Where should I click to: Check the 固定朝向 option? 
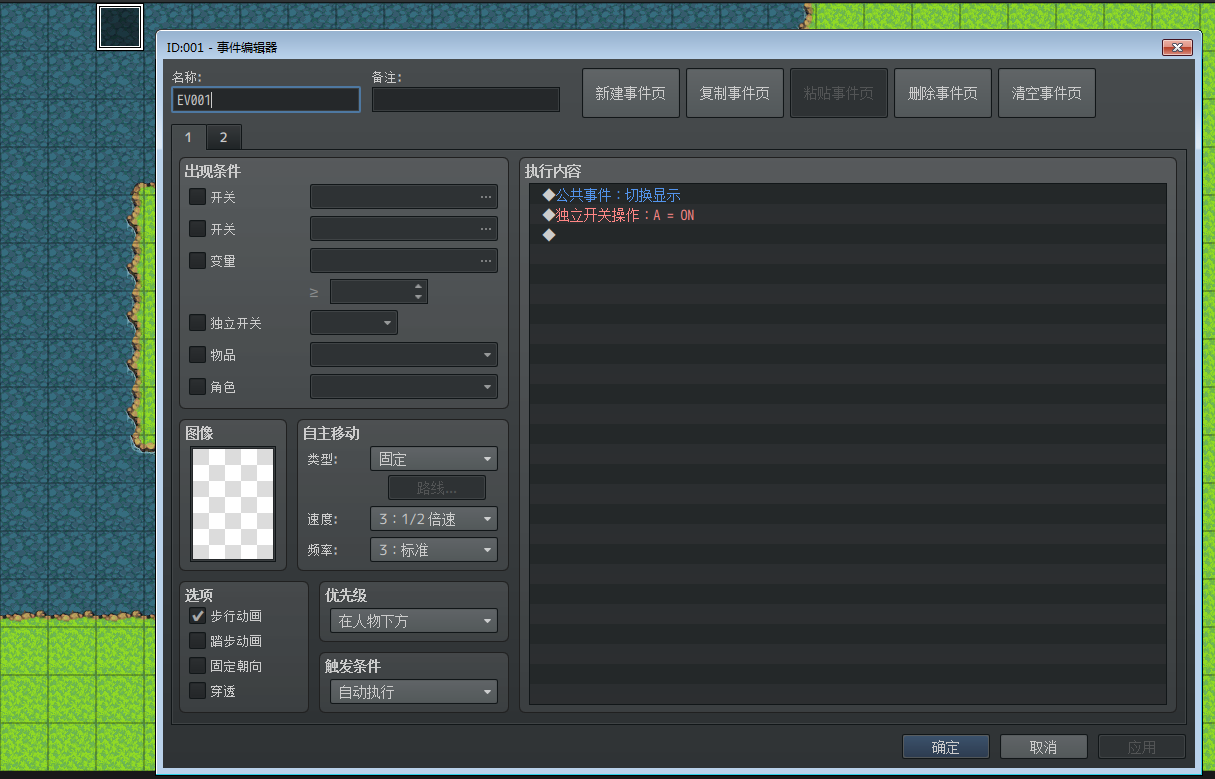tap(198, 666)
